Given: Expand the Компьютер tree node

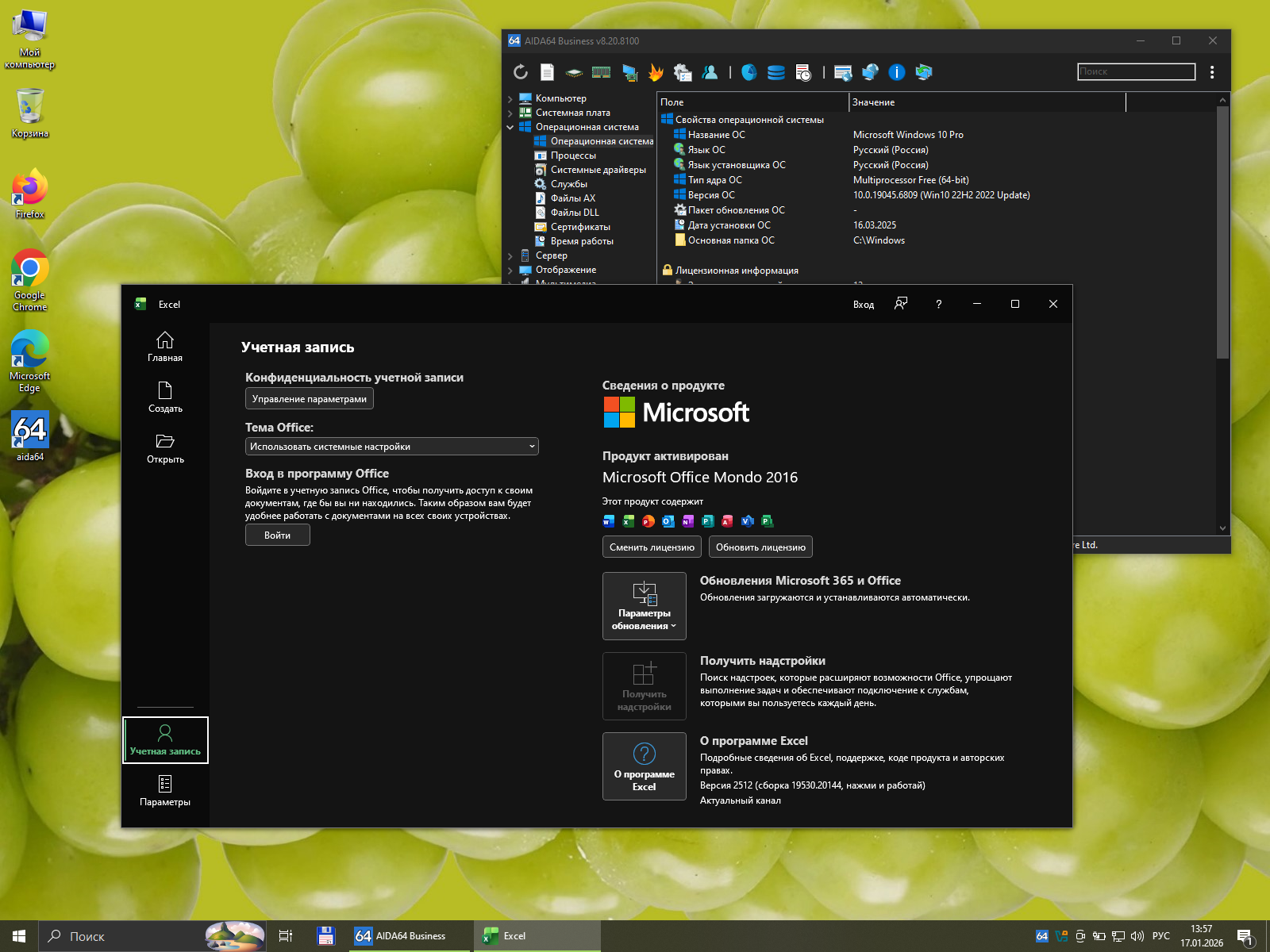Looking at the screenshot, I should pyautogui.click(x=510, y=99).
